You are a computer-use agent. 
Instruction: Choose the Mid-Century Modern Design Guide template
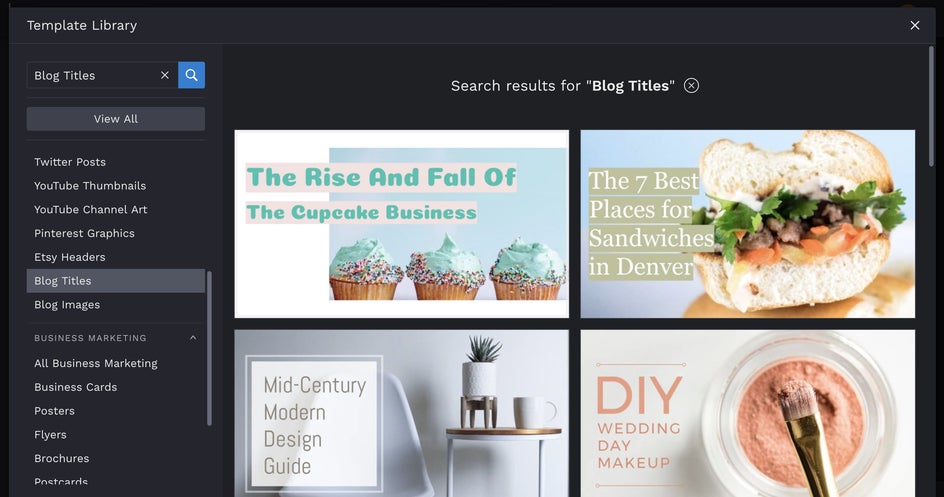[402, 413]
